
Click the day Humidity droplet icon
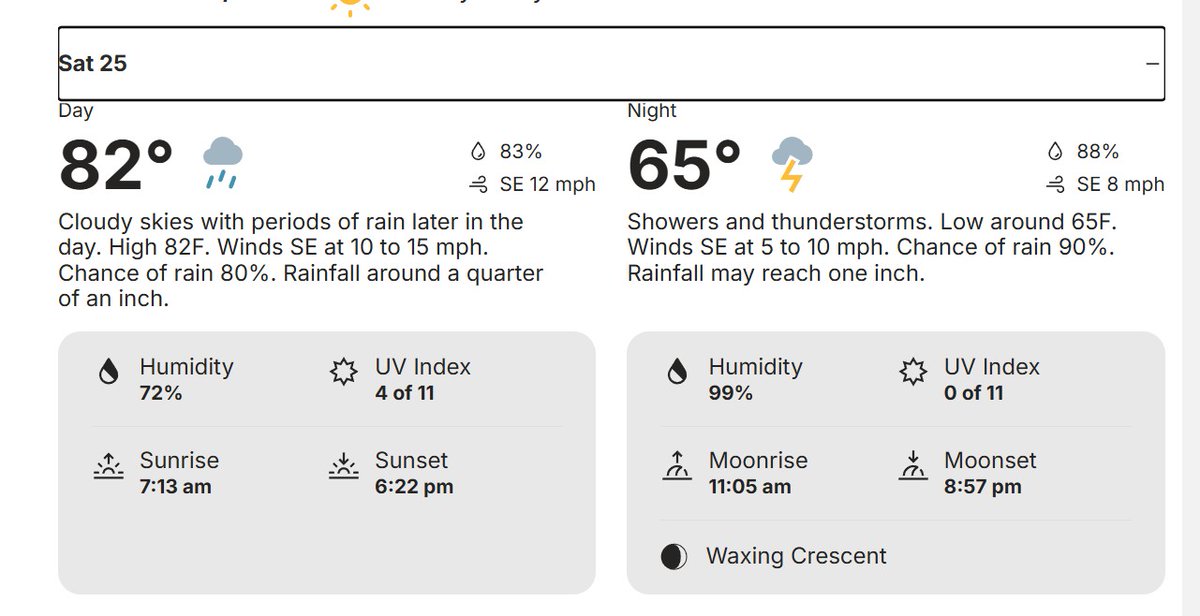(x=108, y=373)
